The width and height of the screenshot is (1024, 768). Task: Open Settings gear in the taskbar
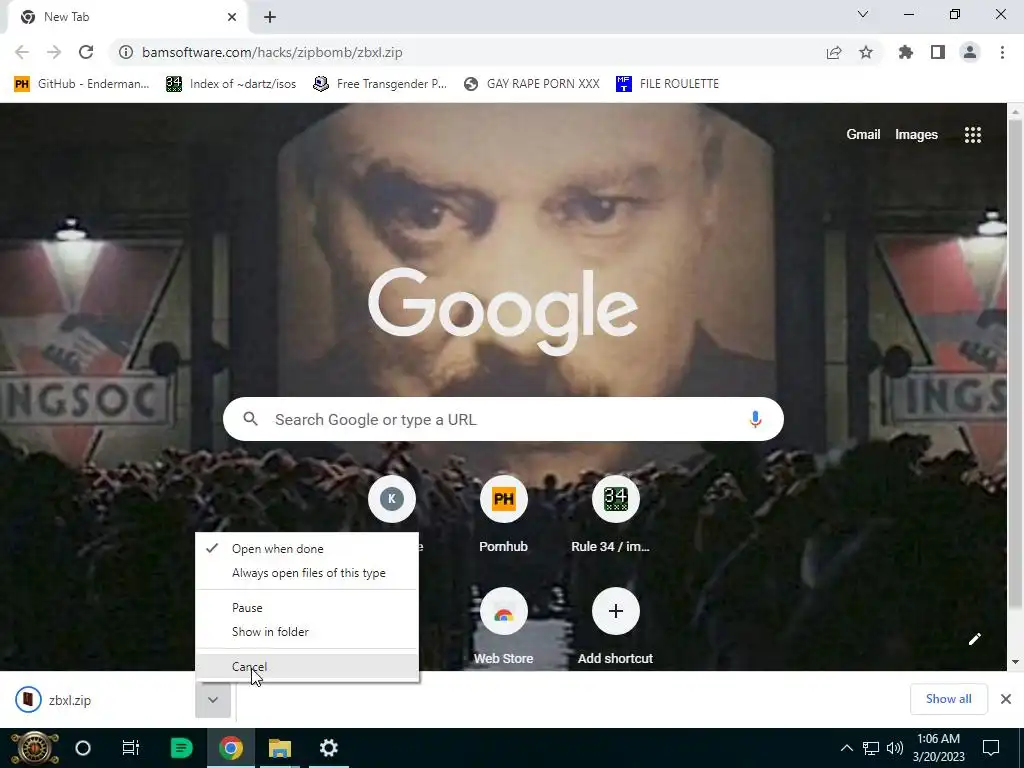click(x=328, y=748)
